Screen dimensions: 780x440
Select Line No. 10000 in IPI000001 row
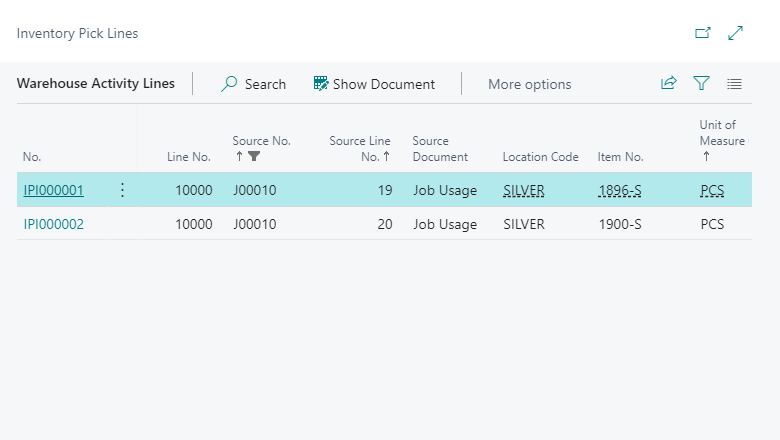click(194, 190)
